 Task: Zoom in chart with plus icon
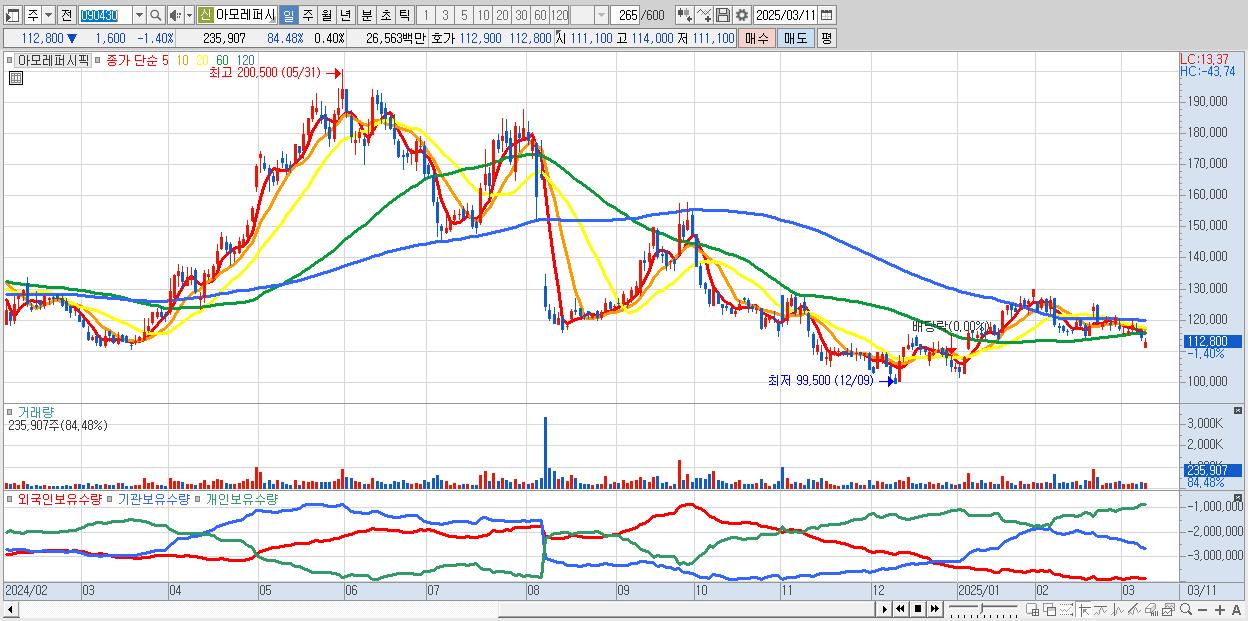click(x=1220, y=610)
